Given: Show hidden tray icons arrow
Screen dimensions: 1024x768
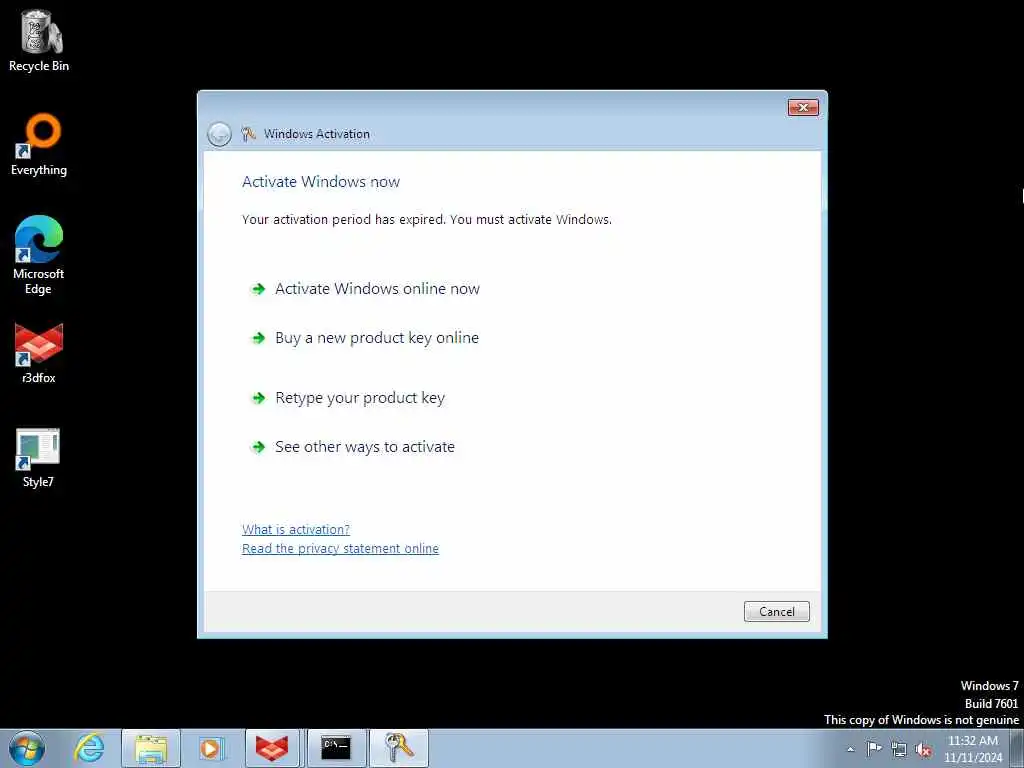Looking at the screenshot, I should coord(850,750).
